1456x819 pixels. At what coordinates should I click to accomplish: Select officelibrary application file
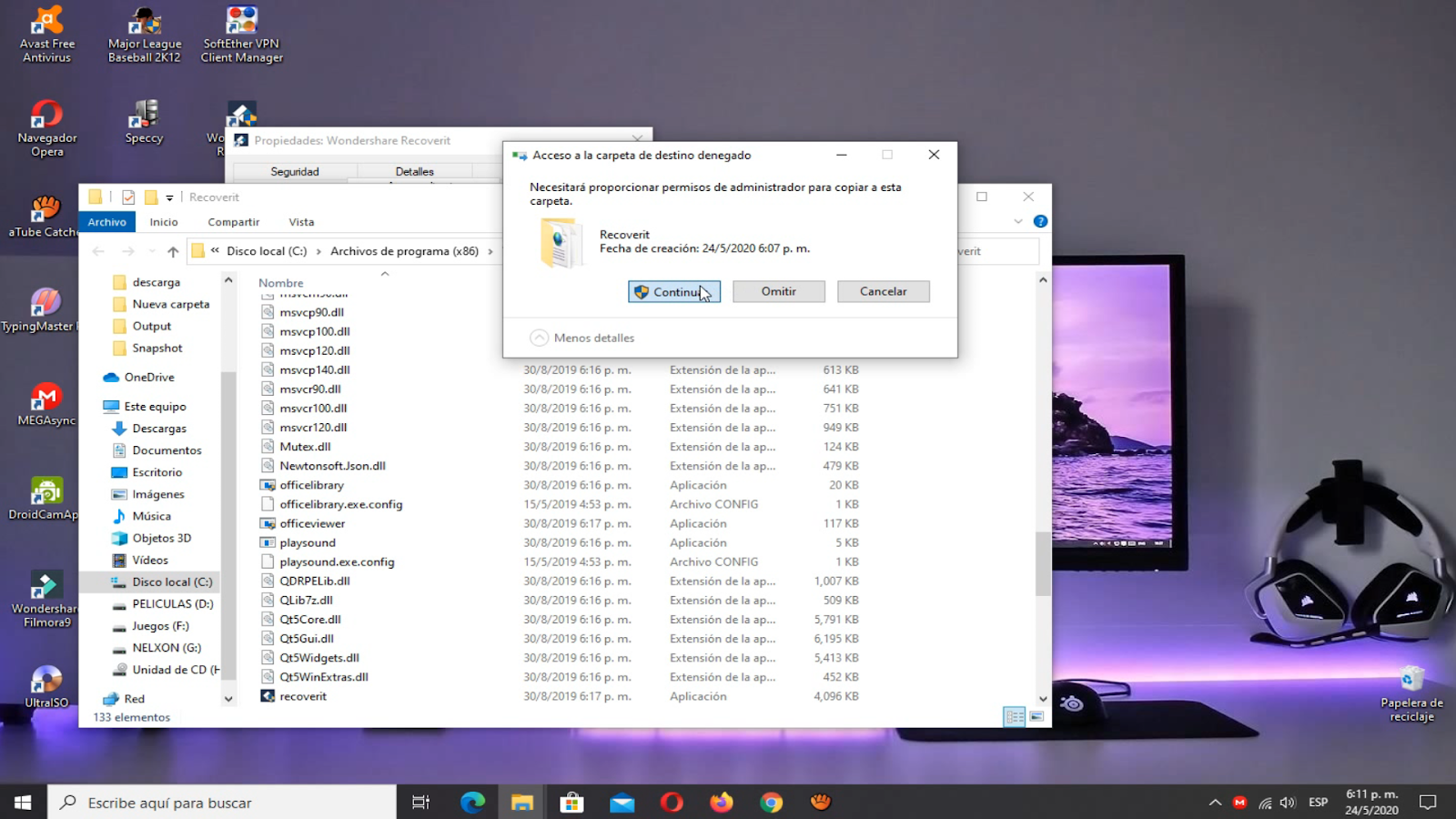[312, 485]
